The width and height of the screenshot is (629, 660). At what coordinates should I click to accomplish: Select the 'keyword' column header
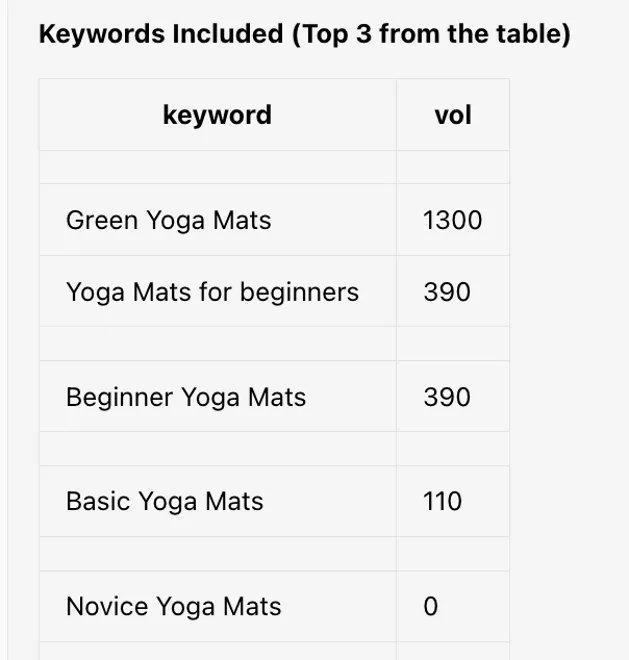pos(217,115)
